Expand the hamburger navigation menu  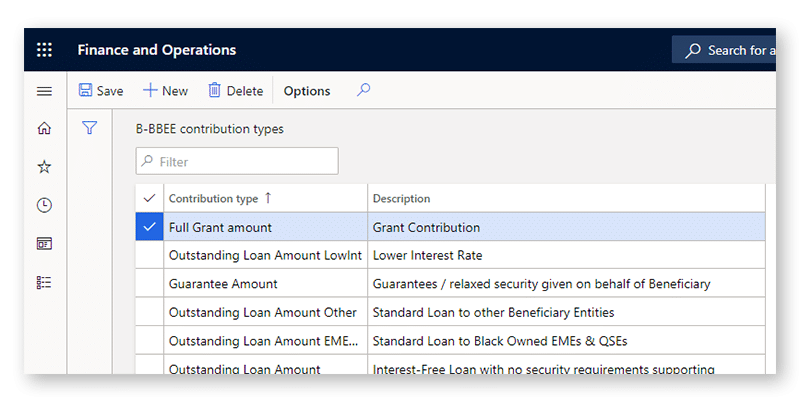(44, 91)
